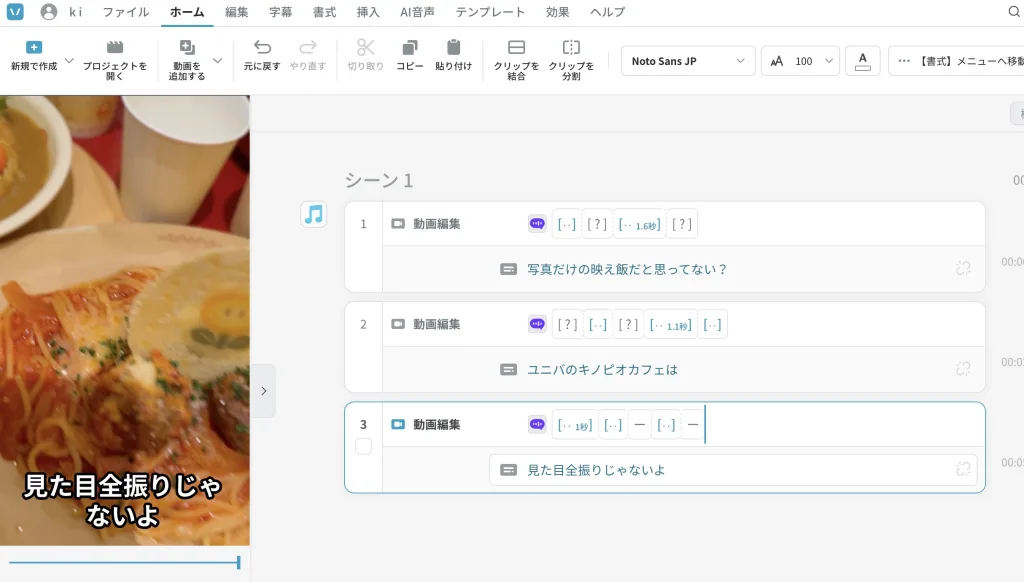Screen dimensions: 1024x582
Task: Click subtitle icon in clip 2
Action: pos(508,370)
